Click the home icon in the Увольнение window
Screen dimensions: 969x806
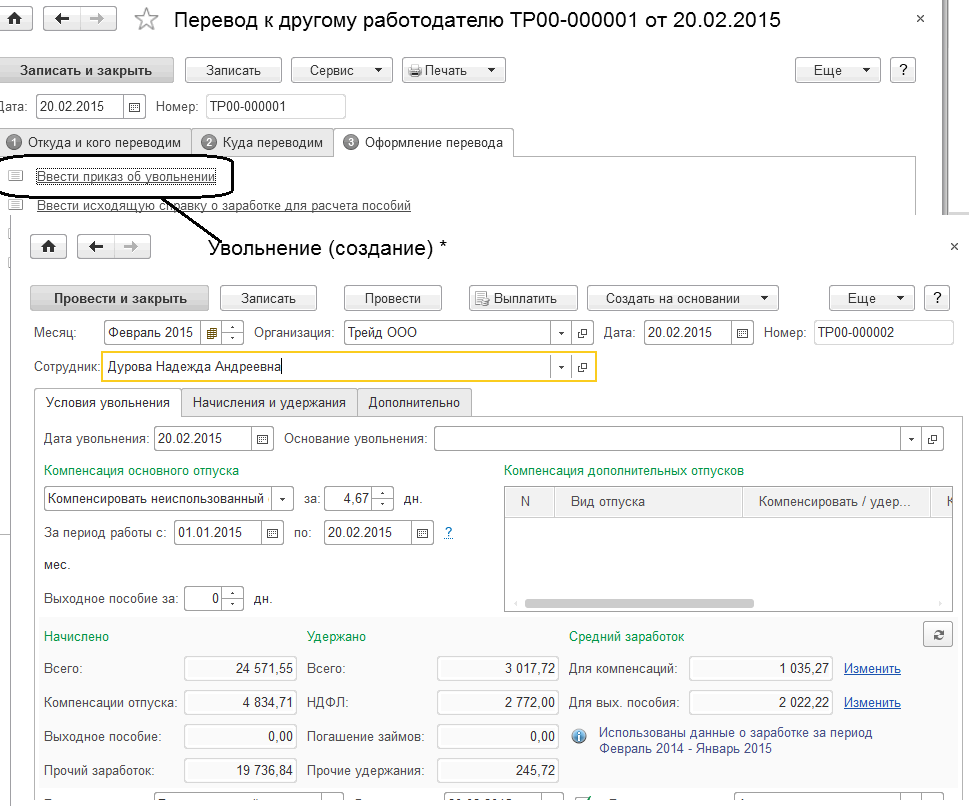point(48,247)
